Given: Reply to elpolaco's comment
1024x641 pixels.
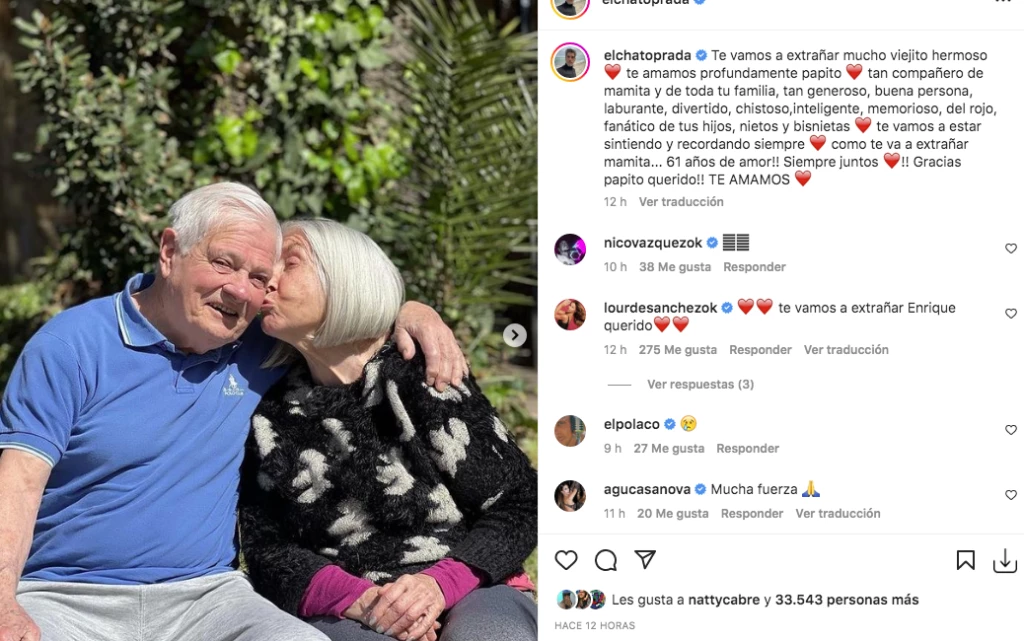Looking at the screenshot, I should tap(748, 448).
